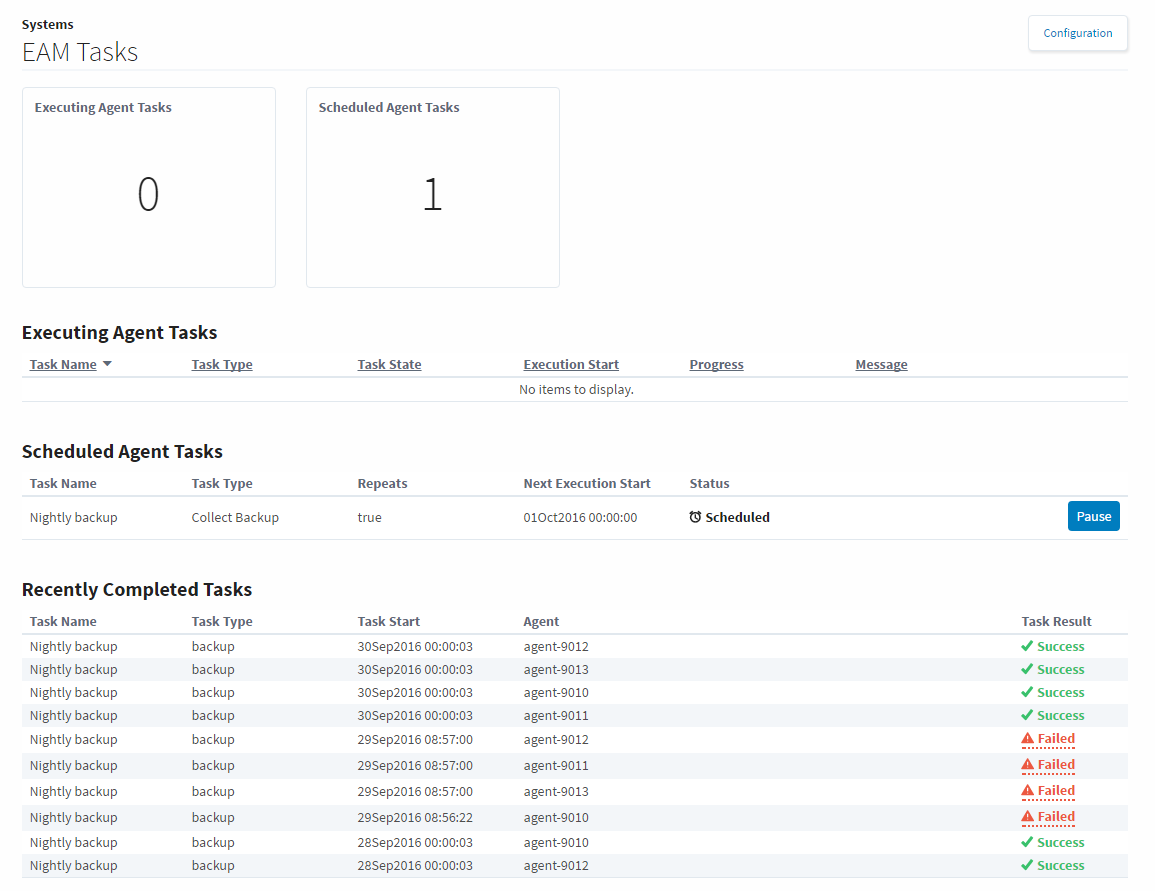Click the green checkmark in the first completed row
1155x891 pixels.
[x=1027, y=647]
